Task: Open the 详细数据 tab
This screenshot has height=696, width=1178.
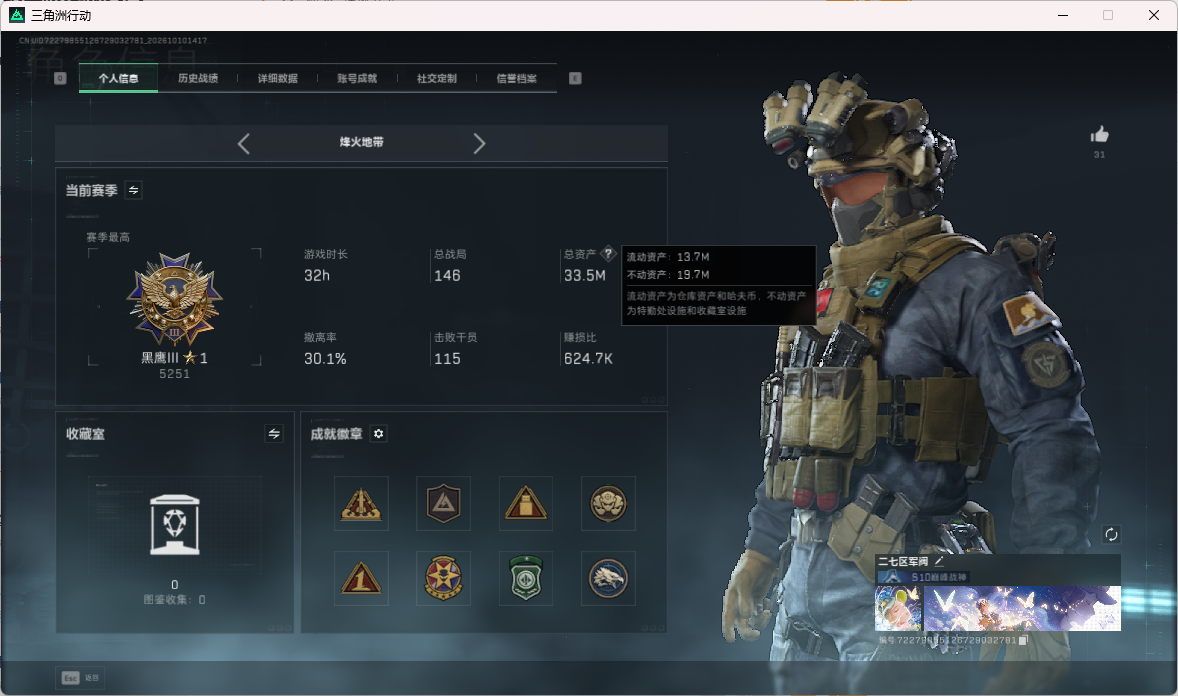Action: pos(277,78)
